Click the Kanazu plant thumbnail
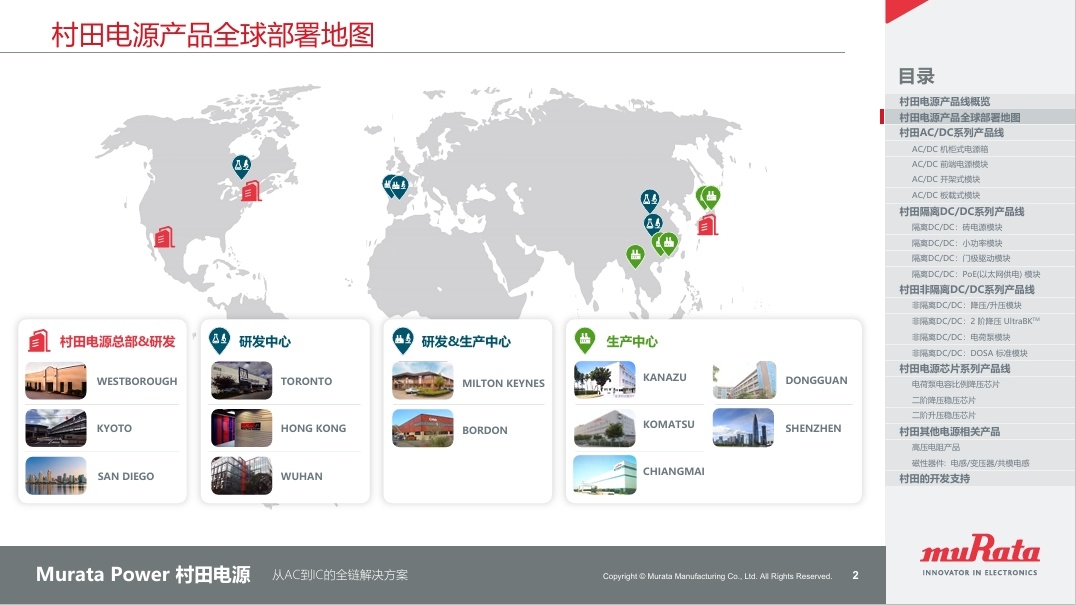Viewport: 1076px width, 605px height. 605,379
